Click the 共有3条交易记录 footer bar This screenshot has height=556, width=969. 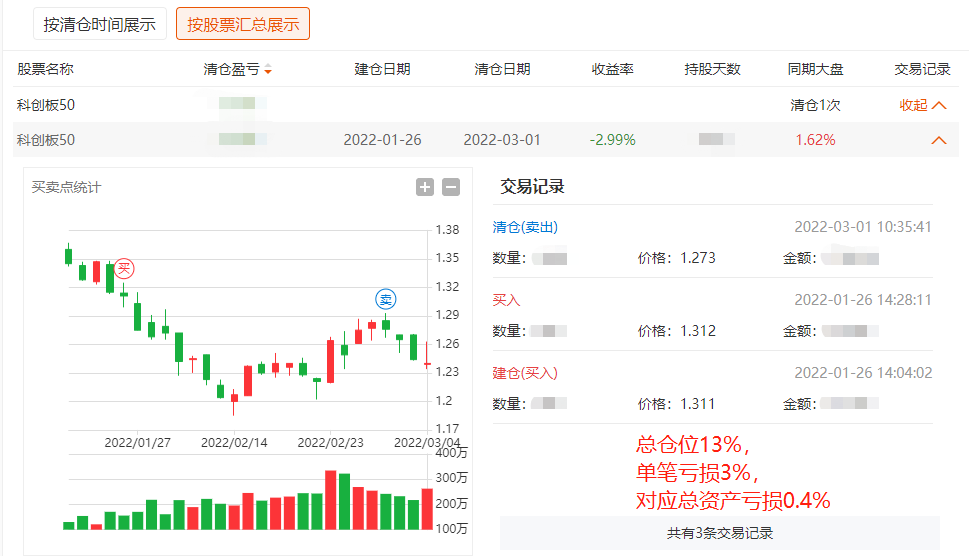coord(719,533)
